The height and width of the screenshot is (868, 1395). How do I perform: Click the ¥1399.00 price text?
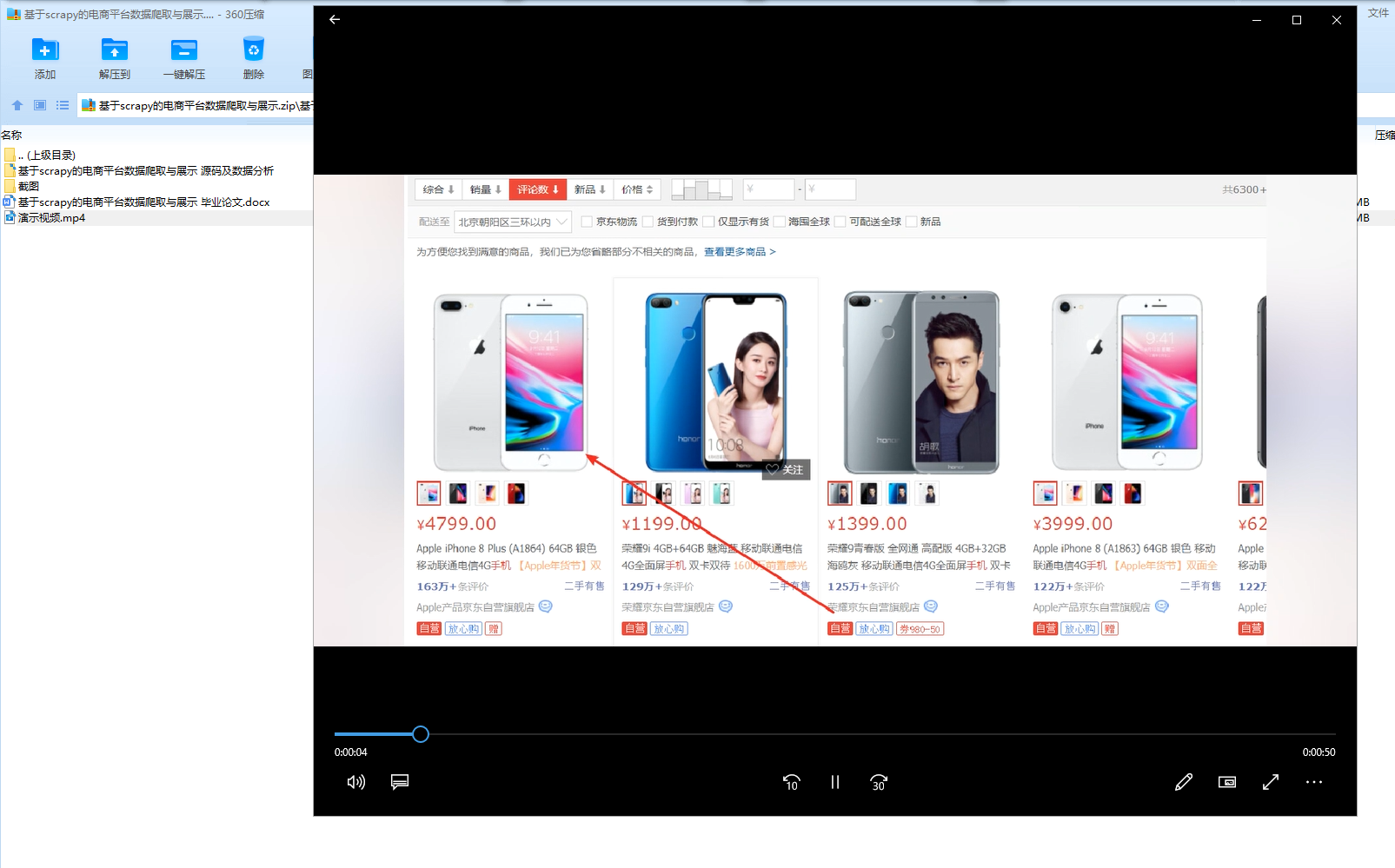point(867,524)
